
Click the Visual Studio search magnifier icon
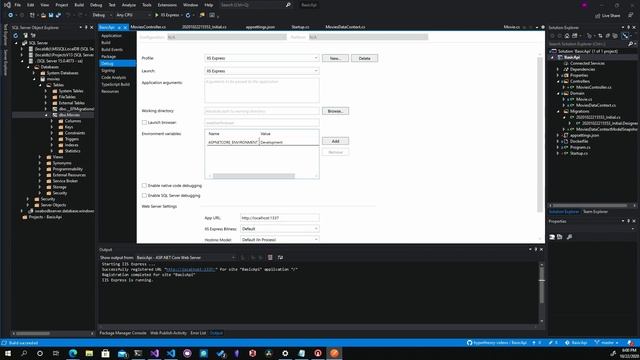click(x=288, y=5)
